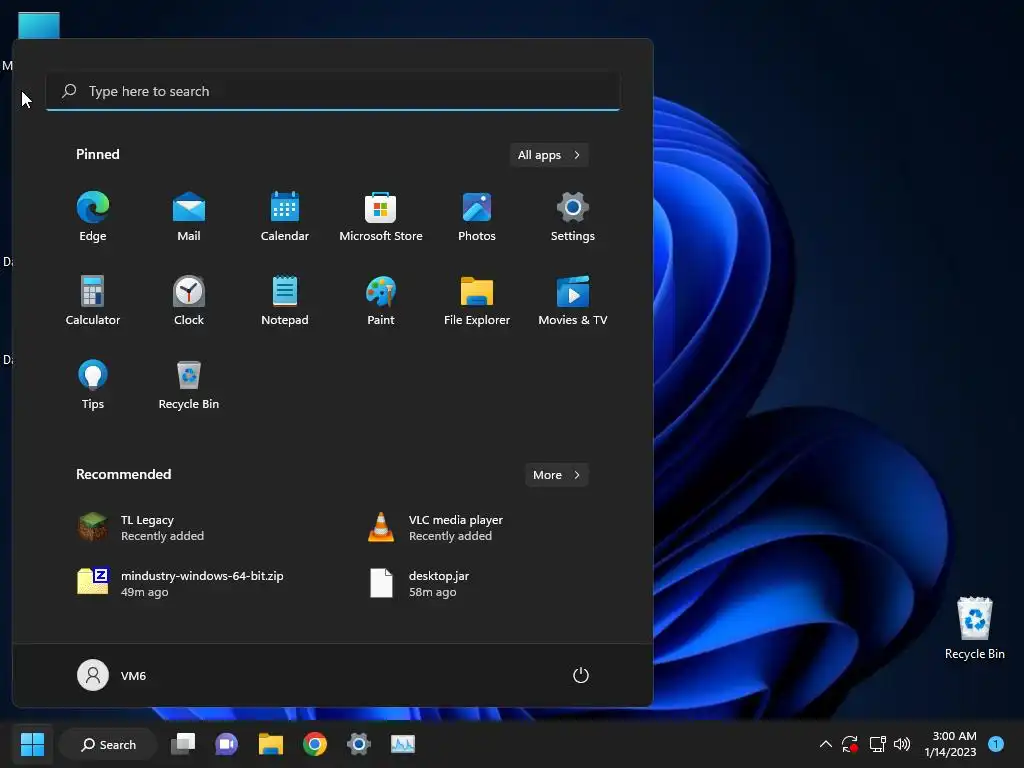1024x768 pixels.
Task: Open File Explorer from the taskbar
Action: (x=270, y=744)
